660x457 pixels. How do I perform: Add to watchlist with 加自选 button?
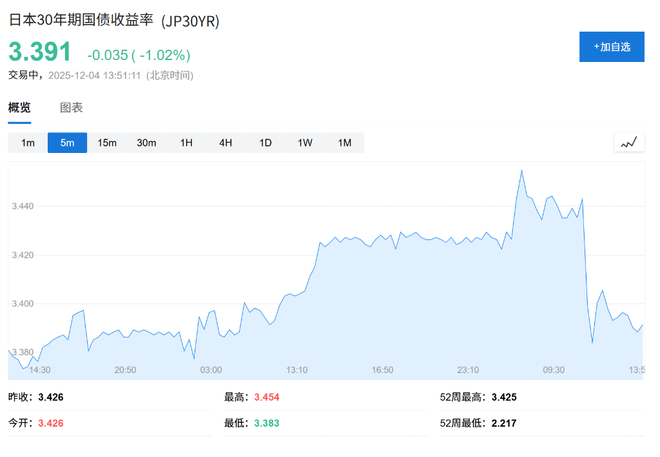(x=611, y=47)
